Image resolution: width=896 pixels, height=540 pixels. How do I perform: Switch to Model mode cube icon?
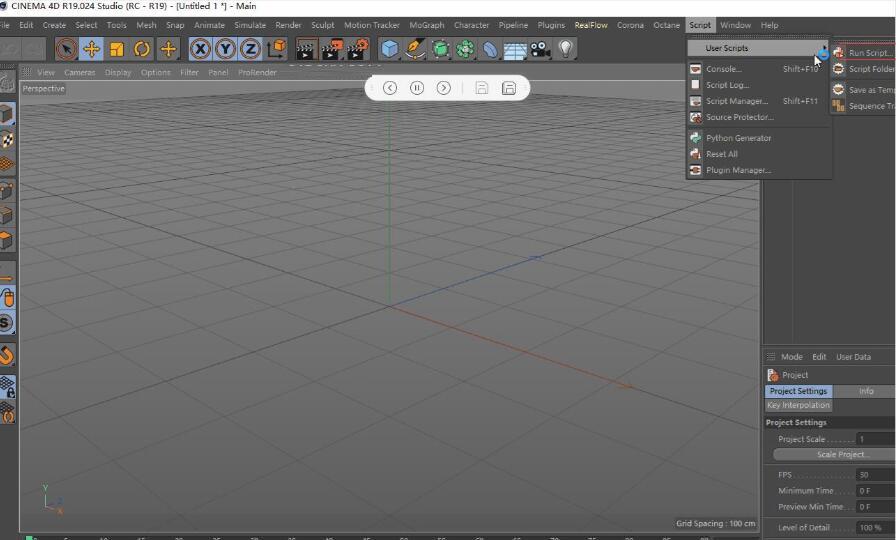point(7,114)
